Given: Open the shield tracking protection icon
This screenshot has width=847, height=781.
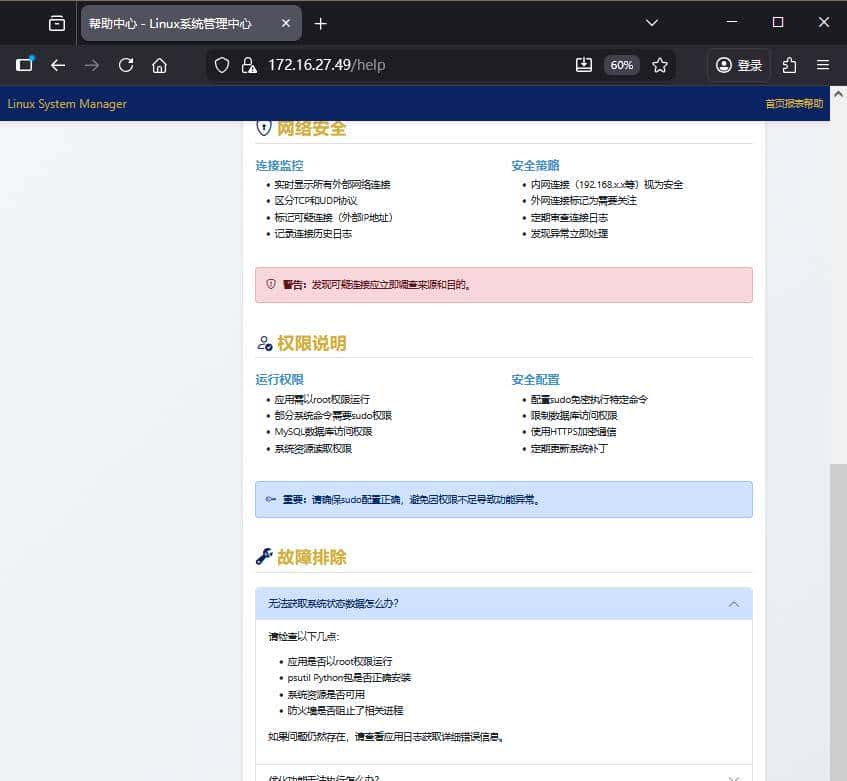Looking at the screenshot, I should tap(221, 64).
